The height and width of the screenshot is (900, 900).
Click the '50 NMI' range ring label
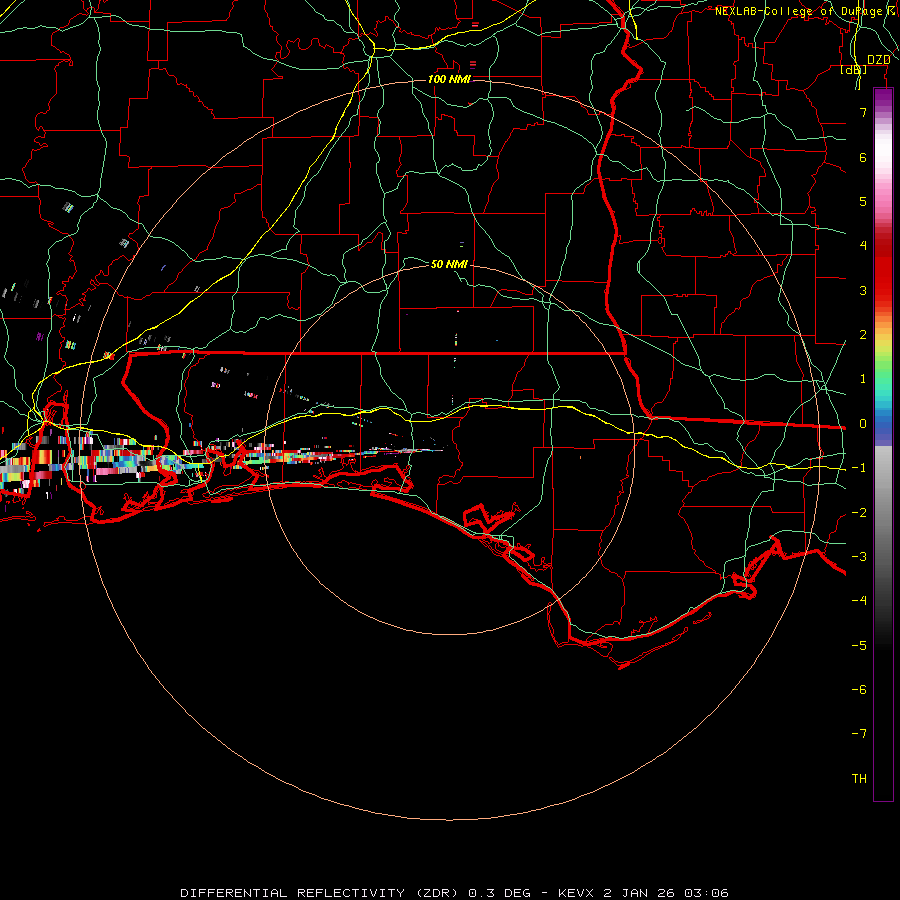tap(449, 264)
